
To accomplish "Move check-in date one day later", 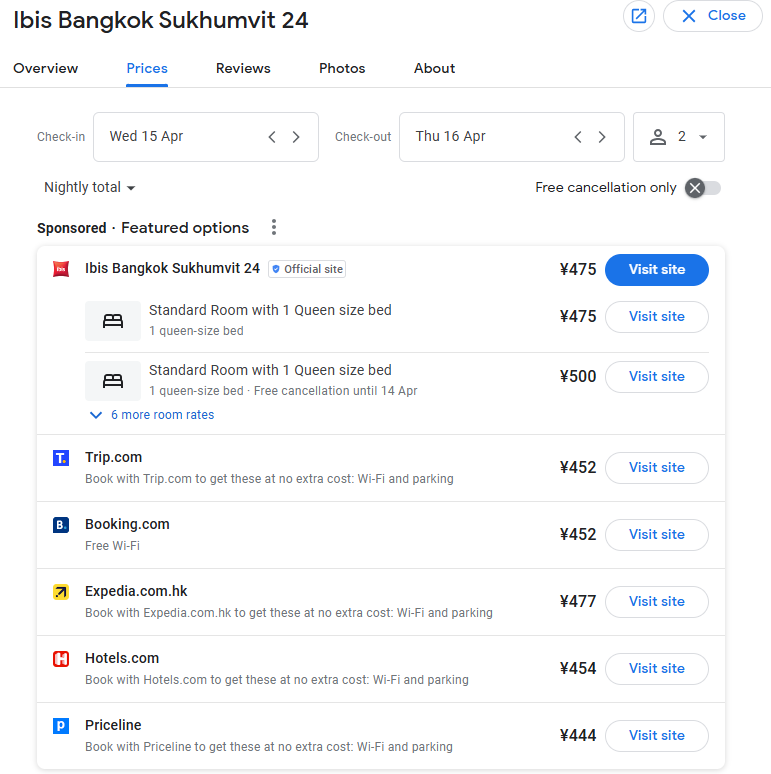I will pos(296,137).
